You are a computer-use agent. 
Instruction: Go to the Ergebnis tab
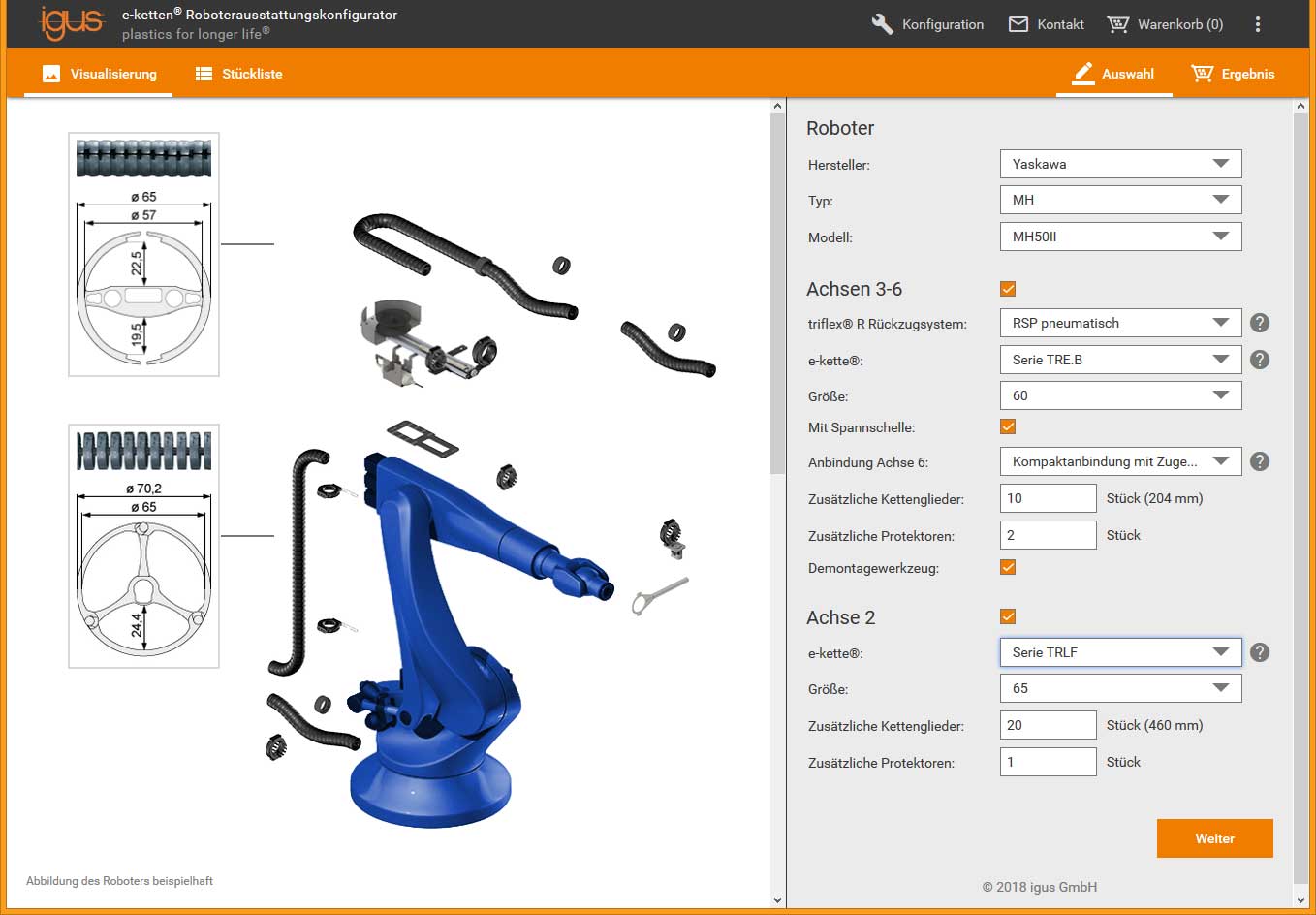click(x=1233, y=74)
